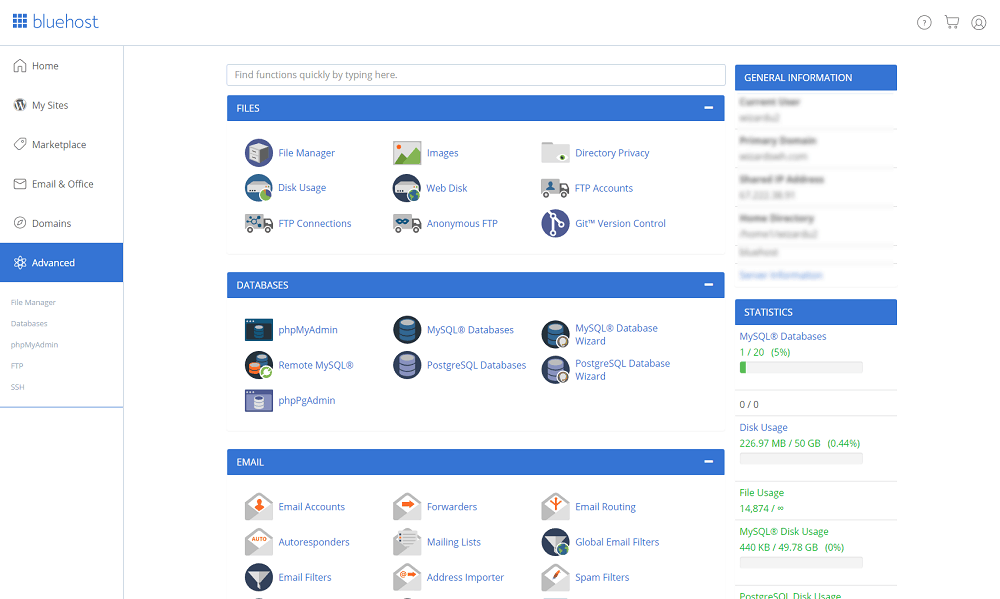Image resolution: width=1000 pixels, height=599 pixels.
Task: Open the Databases sidebar sublink
Action: (29, 323)
